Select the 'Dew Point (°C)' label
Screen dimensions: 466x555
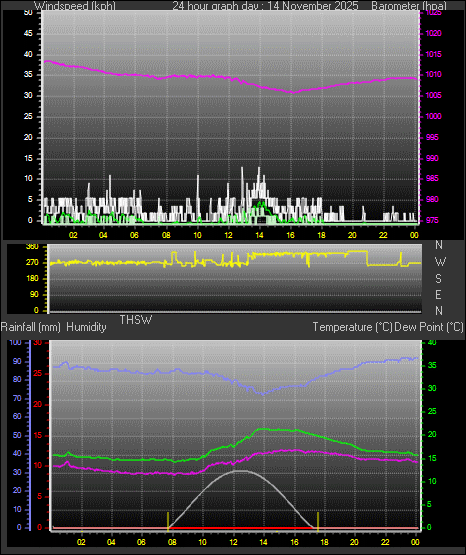(429, 327)
